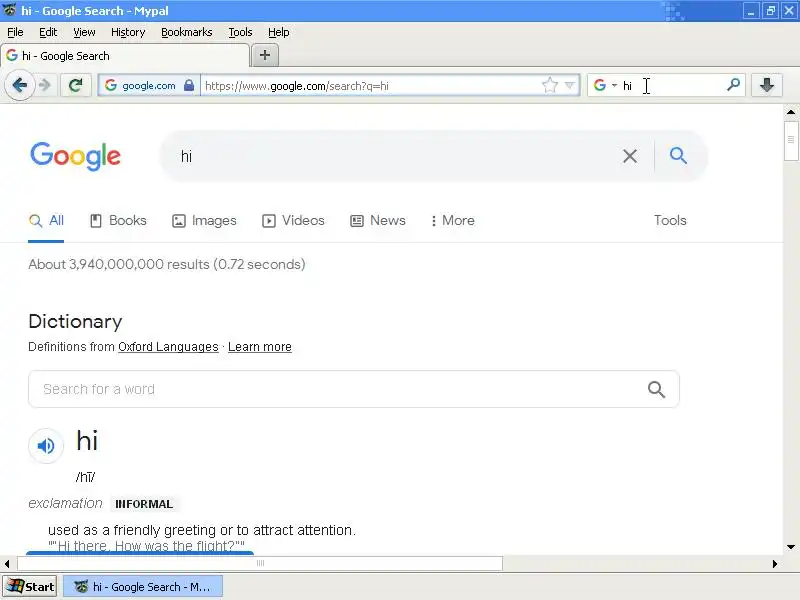Select the All results tab
This screenshot has height=600, width=800.
coord(46,220)
